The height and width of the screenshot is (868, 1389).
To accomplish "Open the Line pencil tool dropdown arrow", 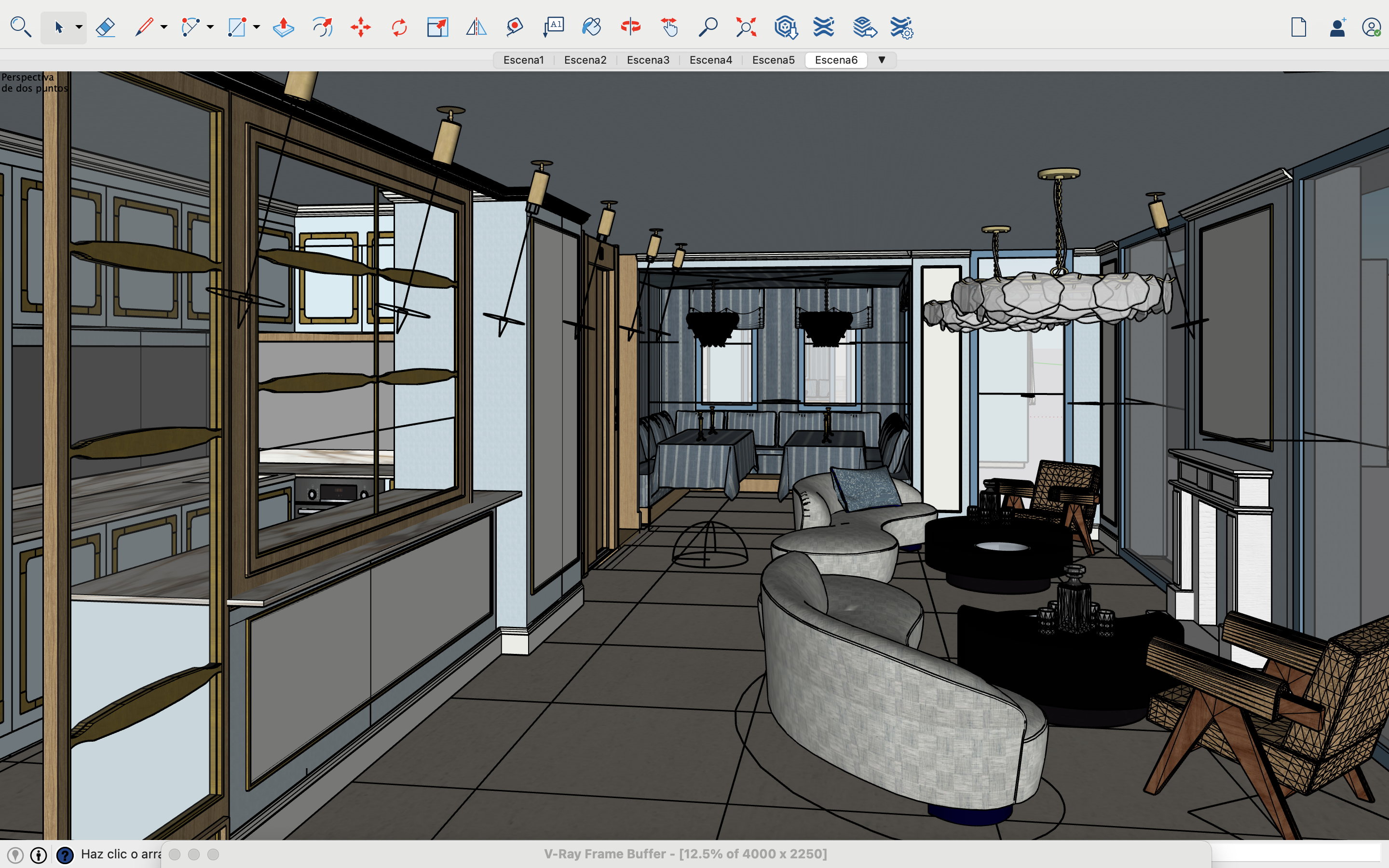I will click(163, 27).
